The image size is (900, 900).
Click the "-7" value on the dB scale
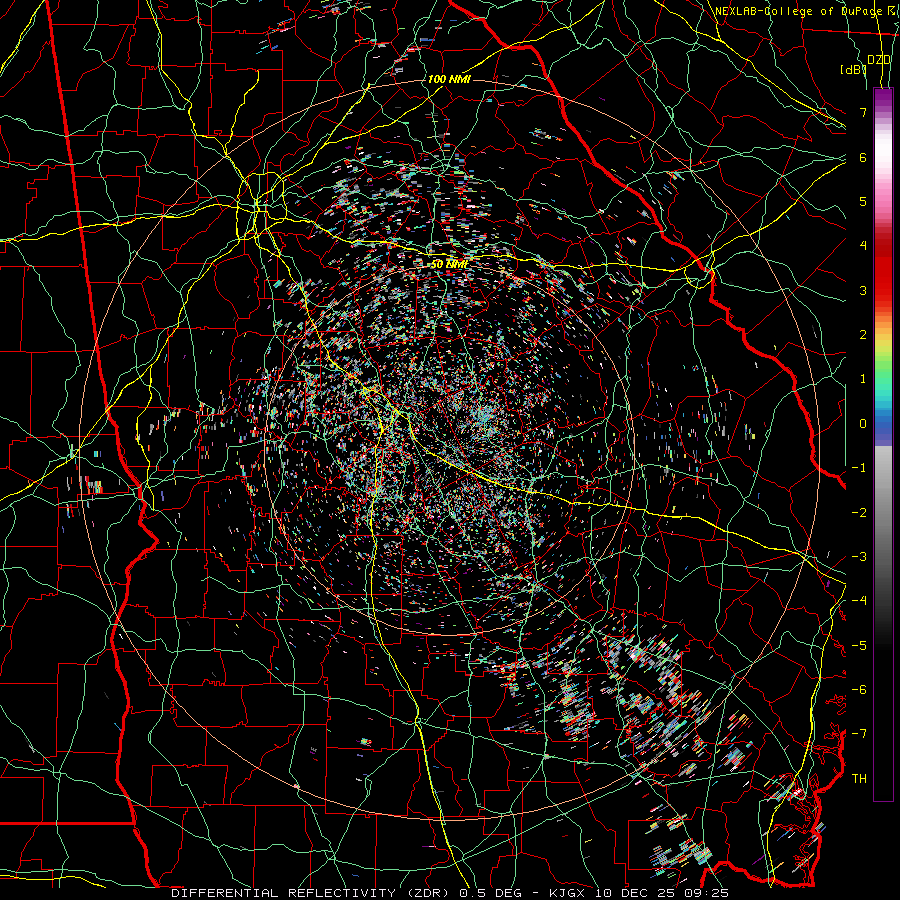pyautogui.click(x=859, y=734)
